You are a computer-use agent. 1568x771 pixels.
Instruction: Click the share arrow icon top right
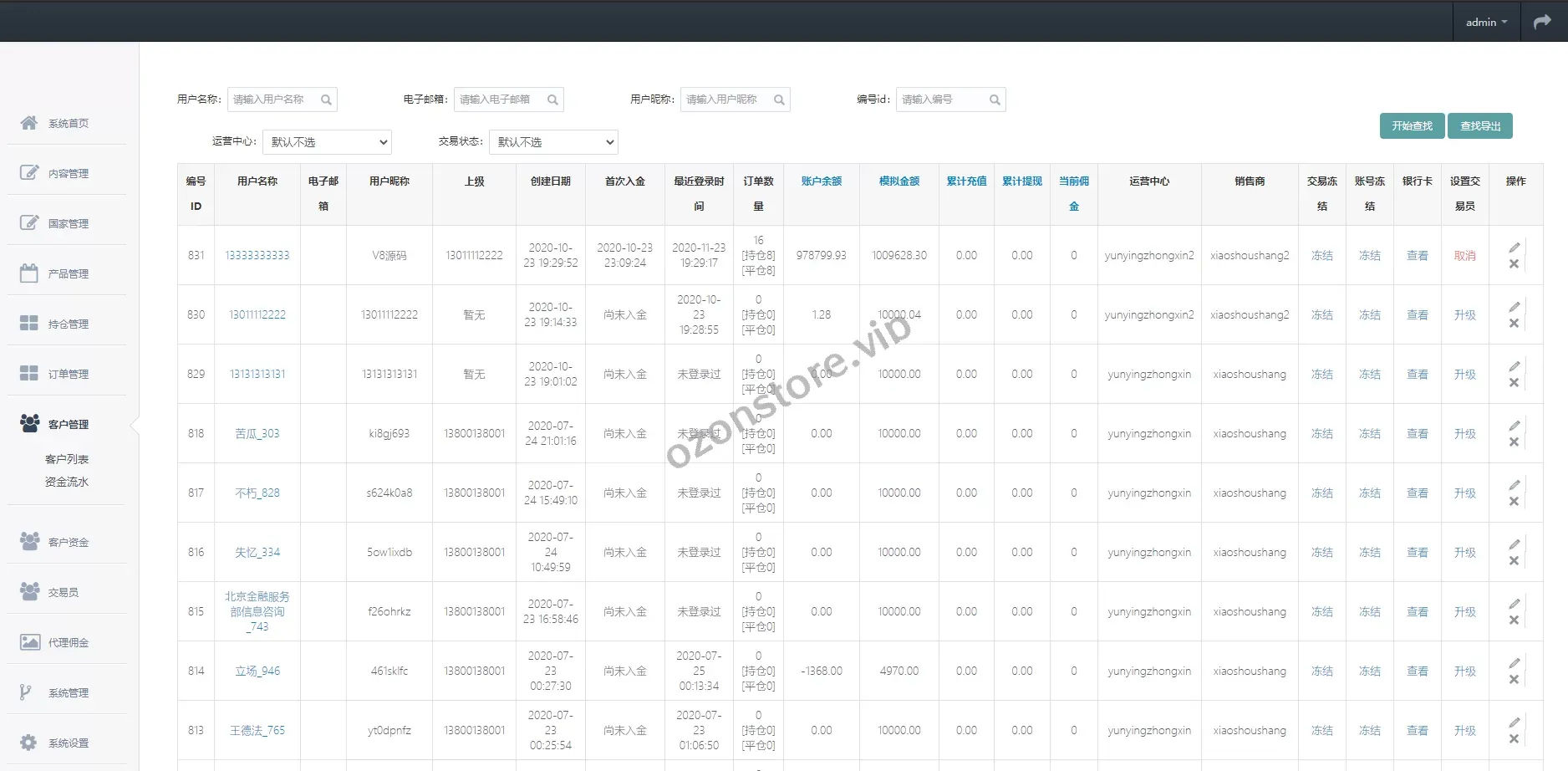tap(1541, 21)
